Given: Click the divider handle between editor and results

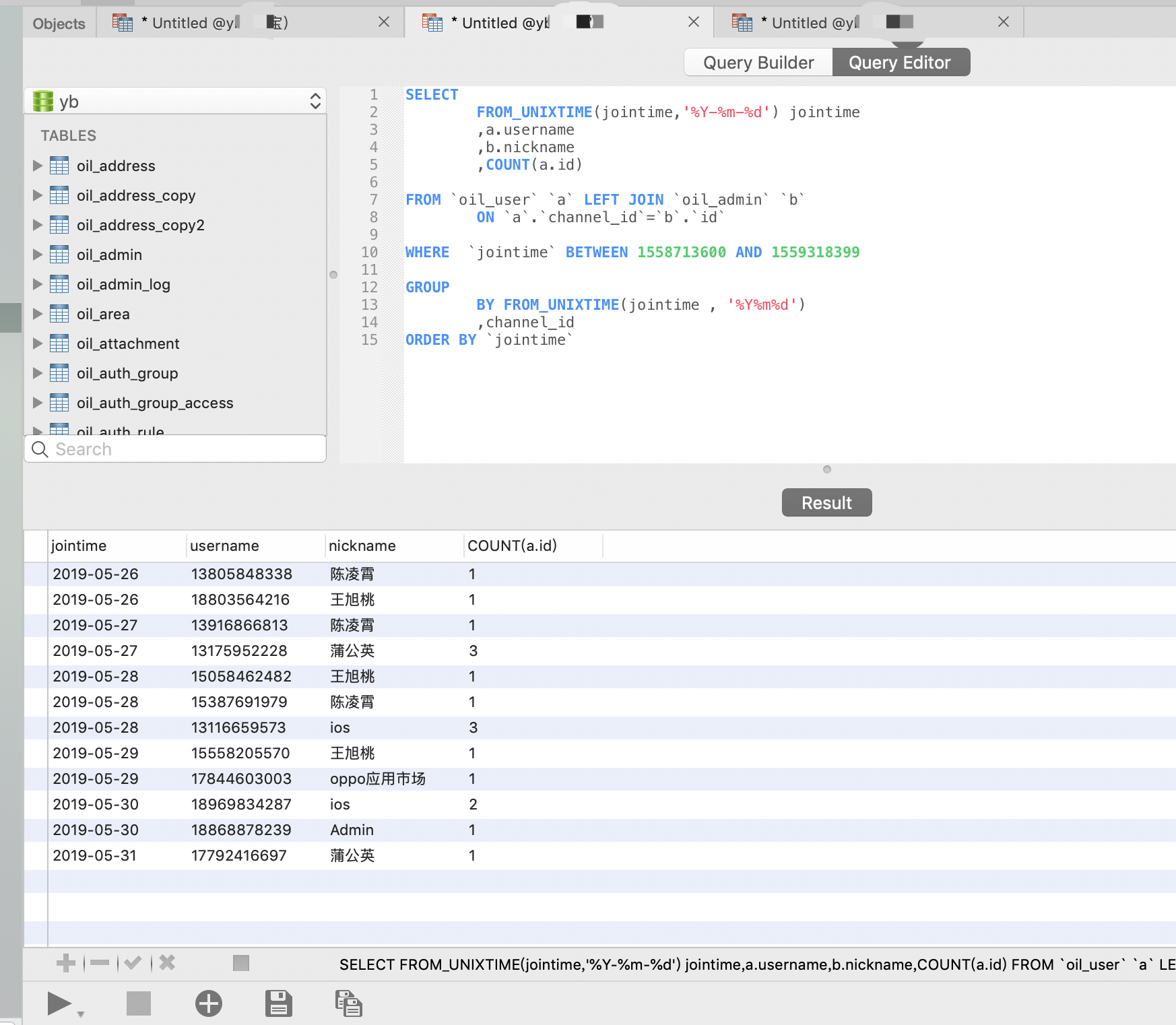Looking at the screenshot, I should 827,469.
